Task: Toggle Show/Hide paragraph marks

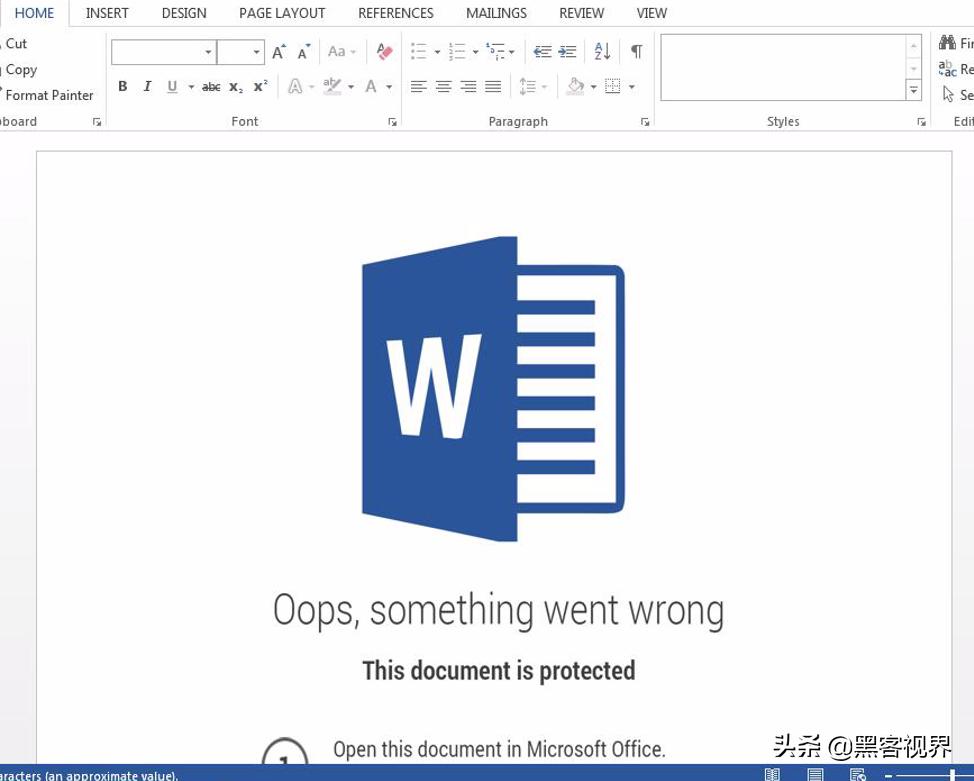Action: 636,52
